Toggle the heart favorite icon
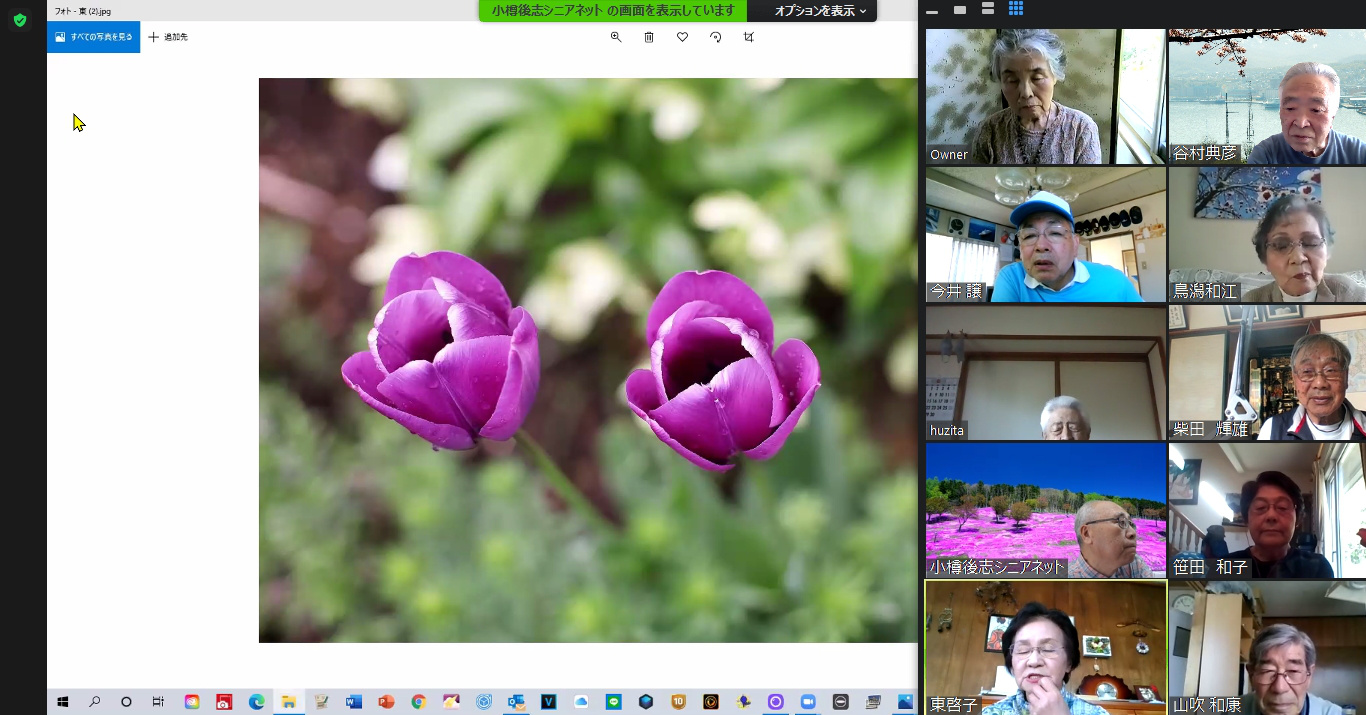Image resolution: width=1366 pixels, height=715 pixels. (x=682, y=37)
